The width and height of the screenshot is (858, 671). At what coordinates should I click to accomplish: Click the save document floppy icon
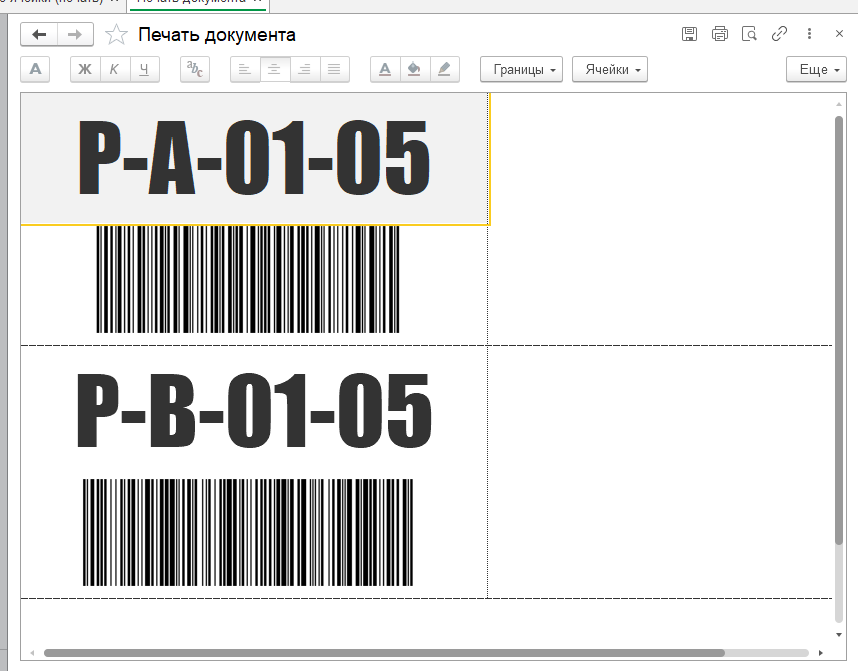689,34
